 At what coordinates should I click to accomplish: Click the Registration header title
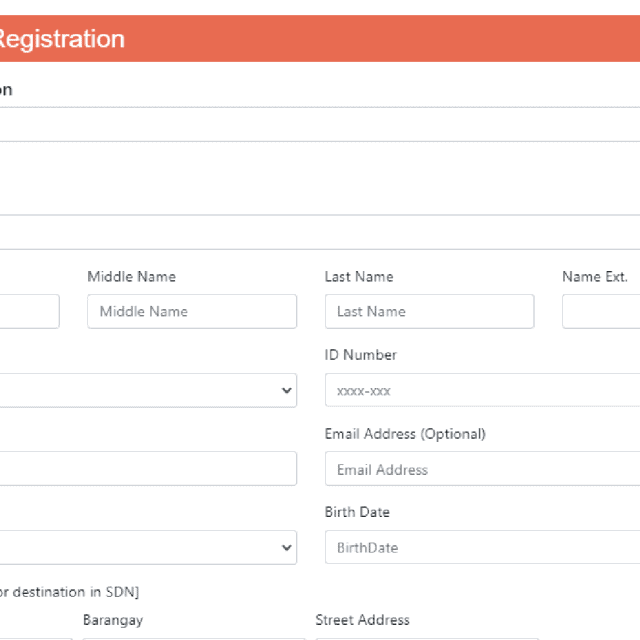(62, 39)
